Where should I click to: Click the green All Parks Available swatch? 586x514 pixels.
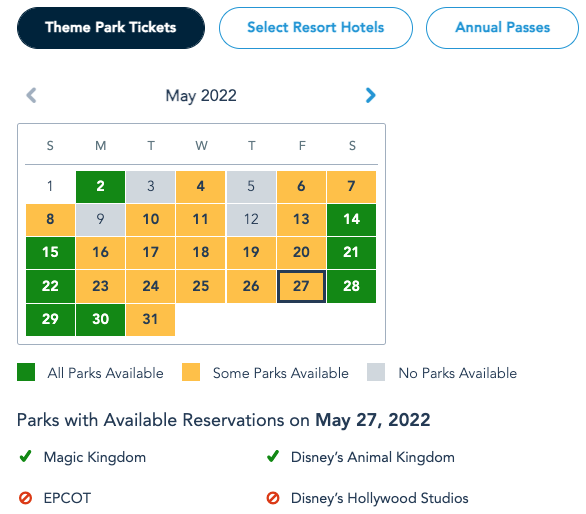pyautogui.click(x=26, y=372)
